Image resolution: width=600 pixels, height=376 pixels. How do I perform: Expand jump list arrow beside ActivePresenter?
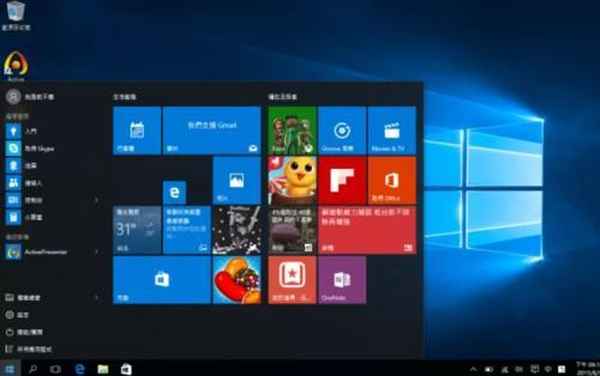click(x=96, y=252)
